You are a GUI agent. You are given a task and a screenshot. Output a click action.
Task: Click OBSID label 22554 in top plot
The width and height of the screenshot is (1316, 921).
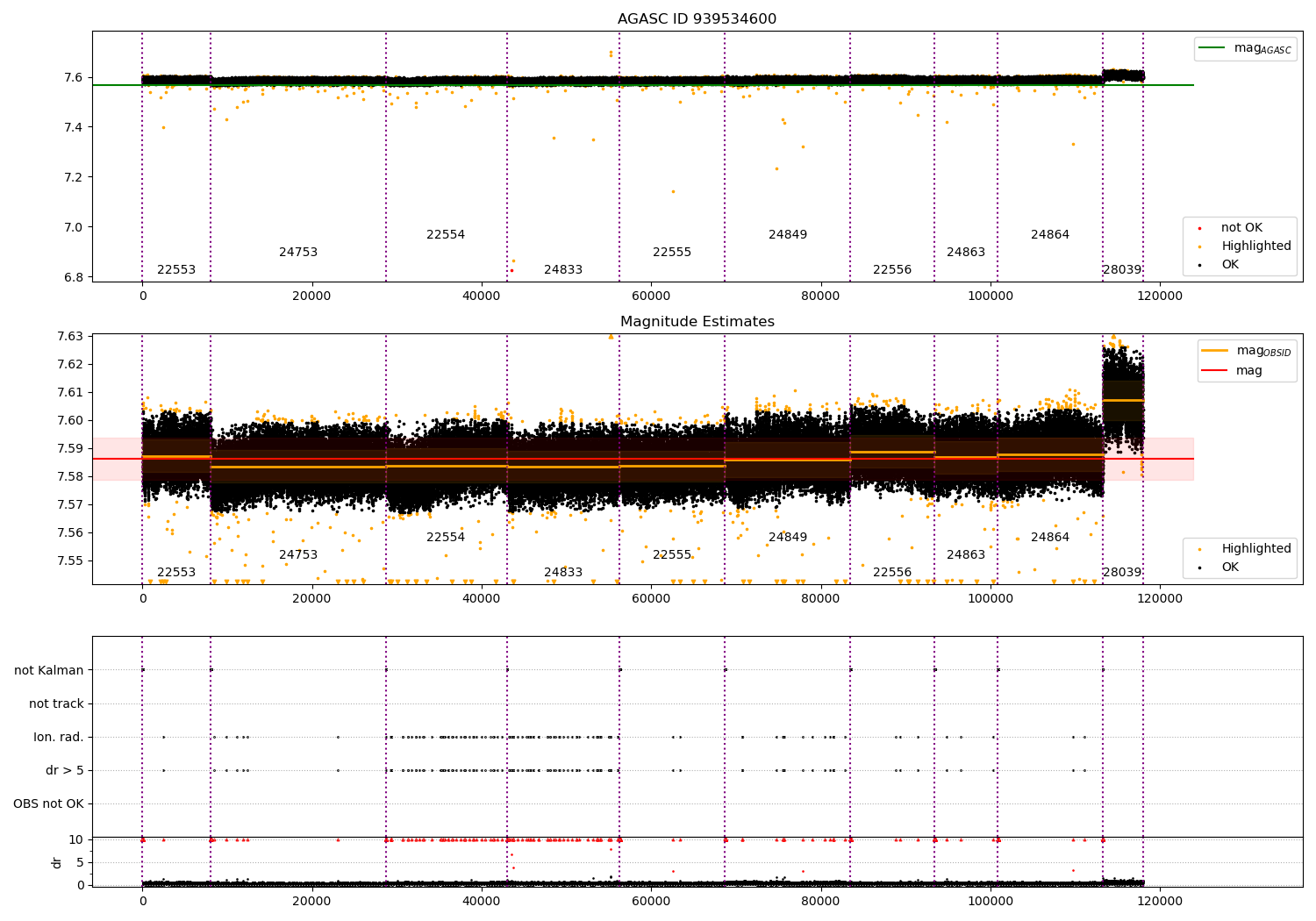pos(446,235)
